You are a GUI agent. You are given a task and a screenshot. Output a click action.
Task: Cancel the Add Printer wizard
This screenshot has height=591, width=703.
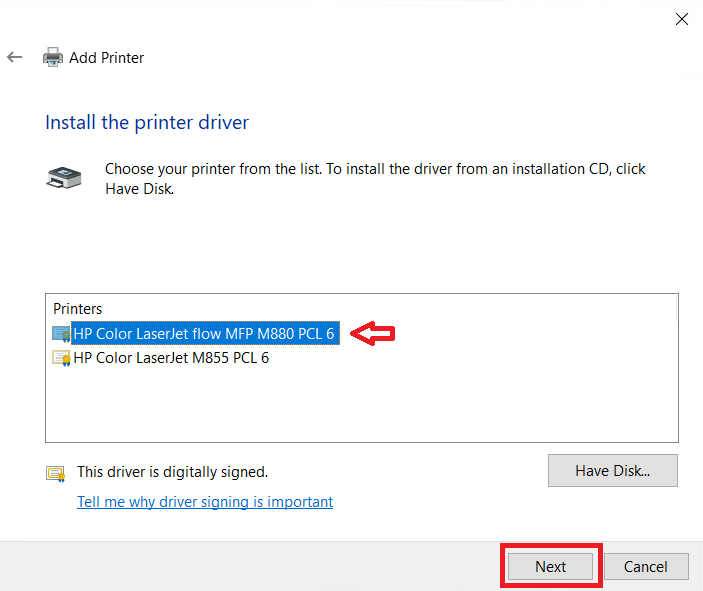[646, 567]
